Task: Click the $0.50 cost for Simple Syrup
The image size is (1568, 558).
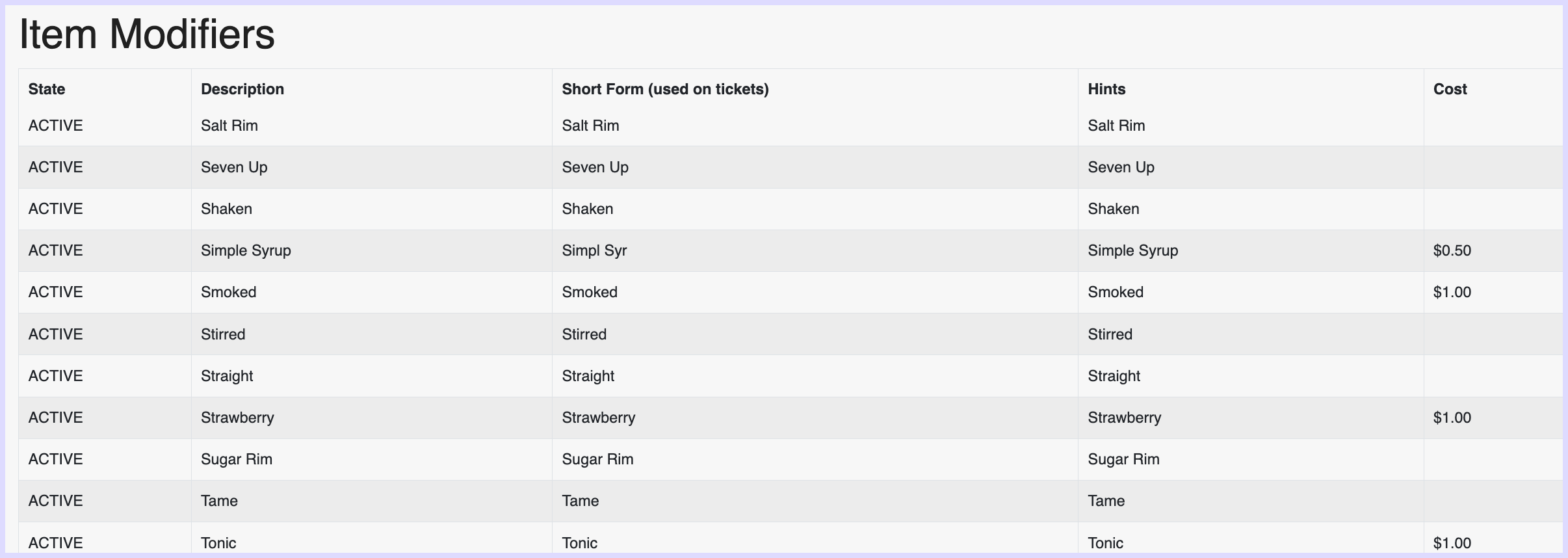Action: tap(1452, 250)
